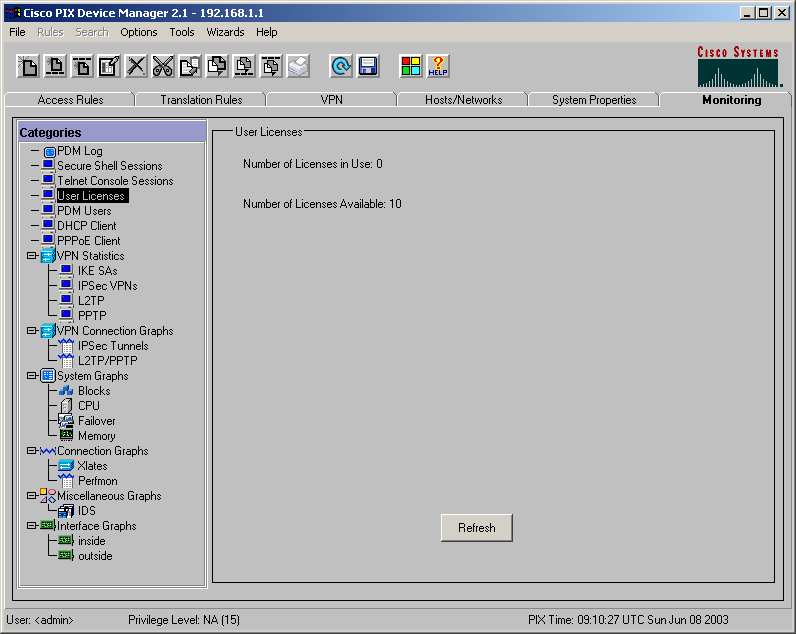Image resolution: width=796 pixels, height=634 pixels.
Task: Select PDM Users in the tree
Action: click(x=84, y=211)
